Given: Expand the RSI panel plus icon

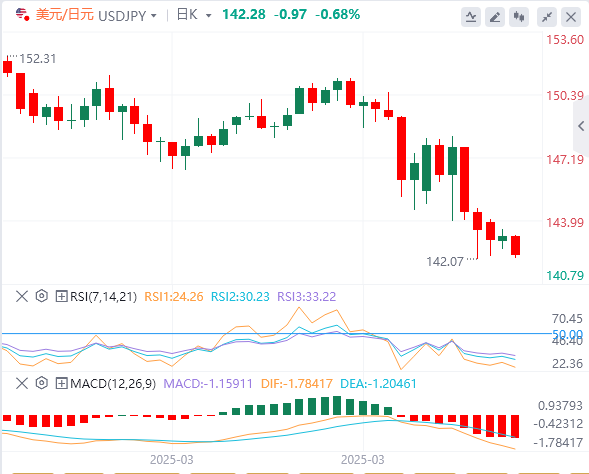Looking at the screenshot, I should (x=61, y=296).
